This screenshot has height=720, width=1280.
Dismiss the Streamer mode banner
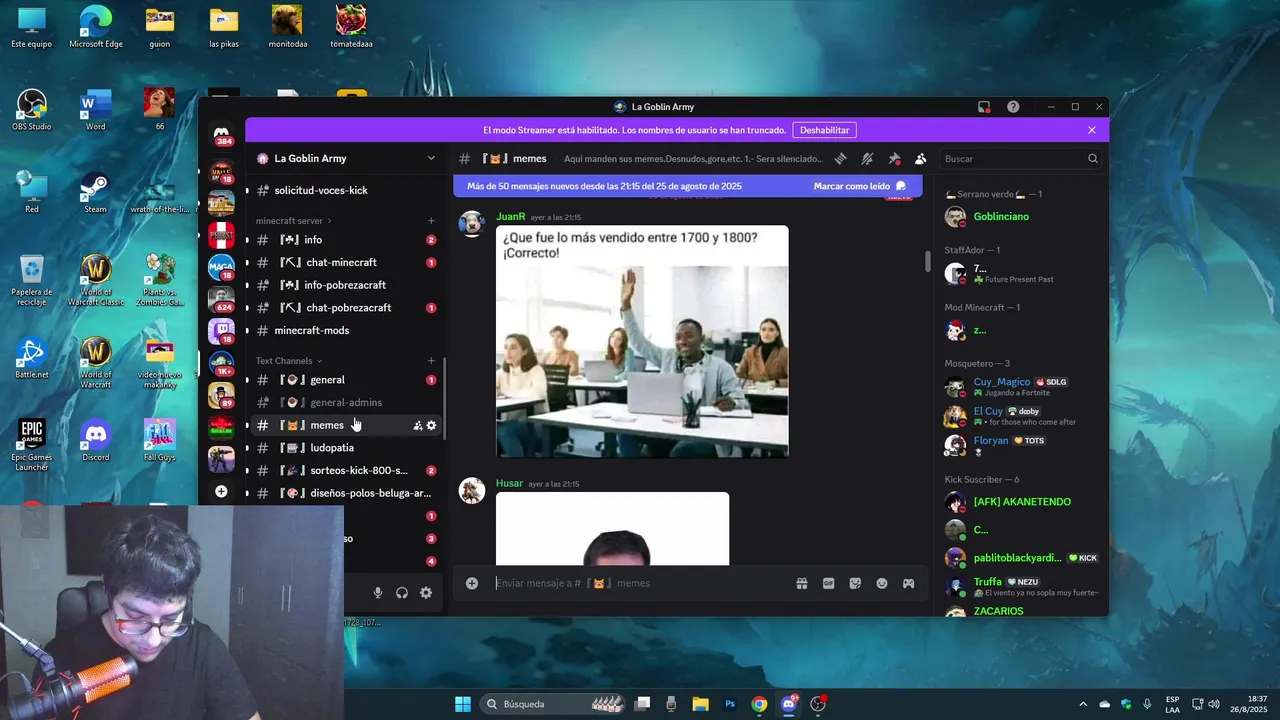[1092, 130]
